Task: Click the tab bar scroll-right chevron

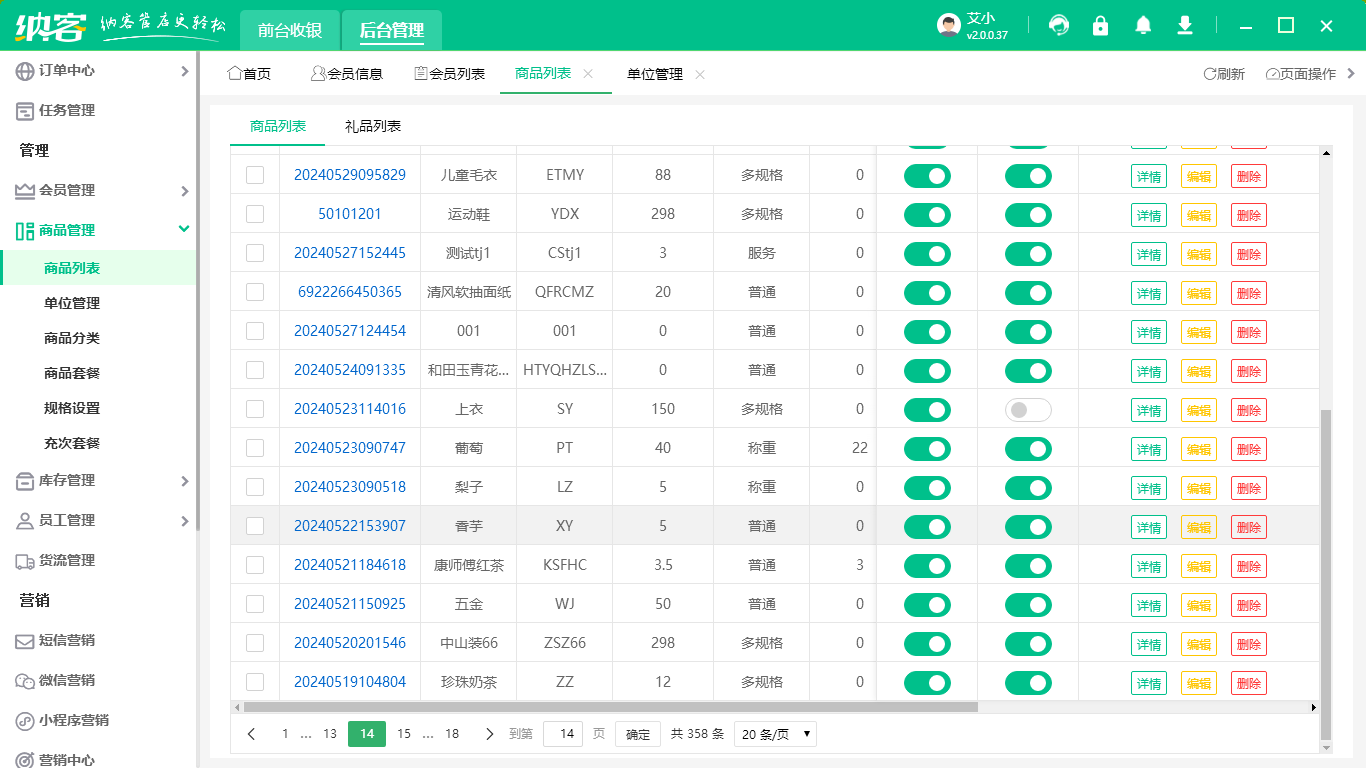Action: point(1352,74)
